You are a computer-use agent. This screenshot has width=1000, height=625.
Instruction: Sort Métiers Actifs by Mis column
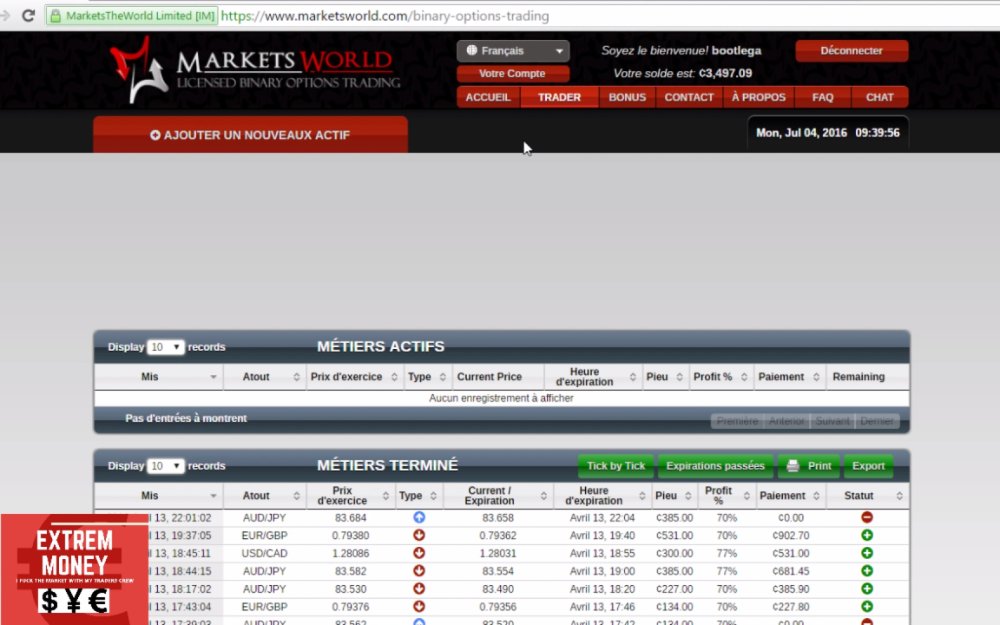click(x=159, y=377)
